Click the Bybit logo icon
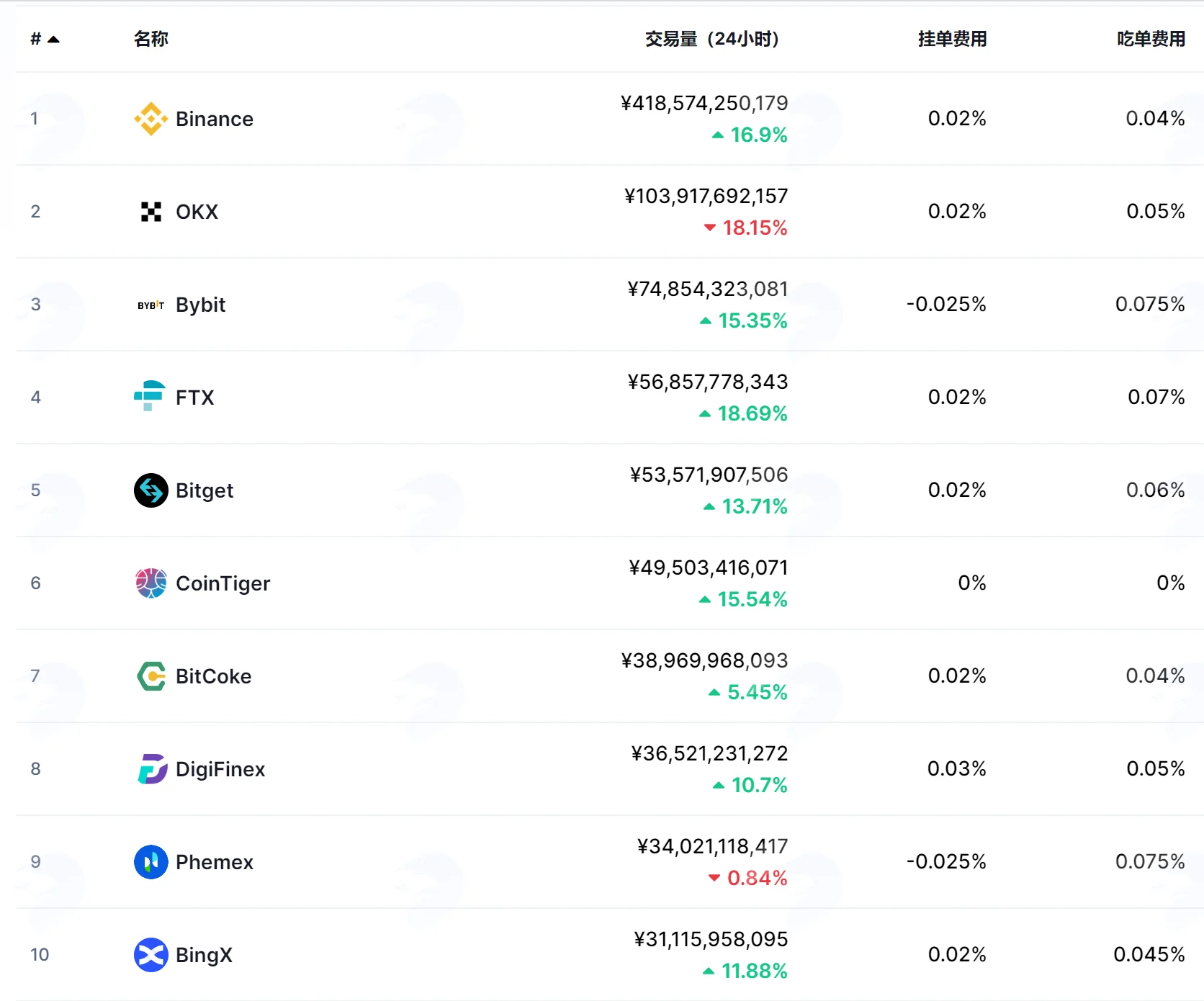Viewport: 1204px width, 1001px height. pos(150,305)
